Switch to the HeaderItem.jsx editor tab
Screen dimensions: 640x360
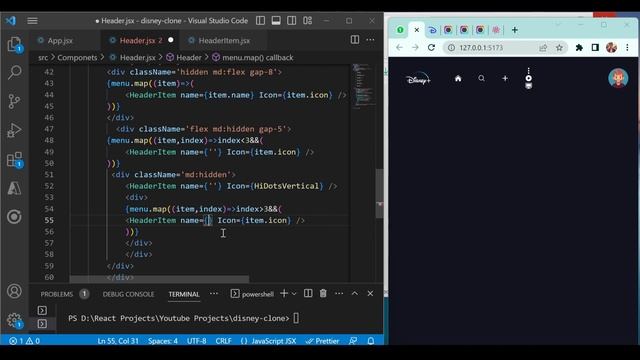click(x=224, y=40)
